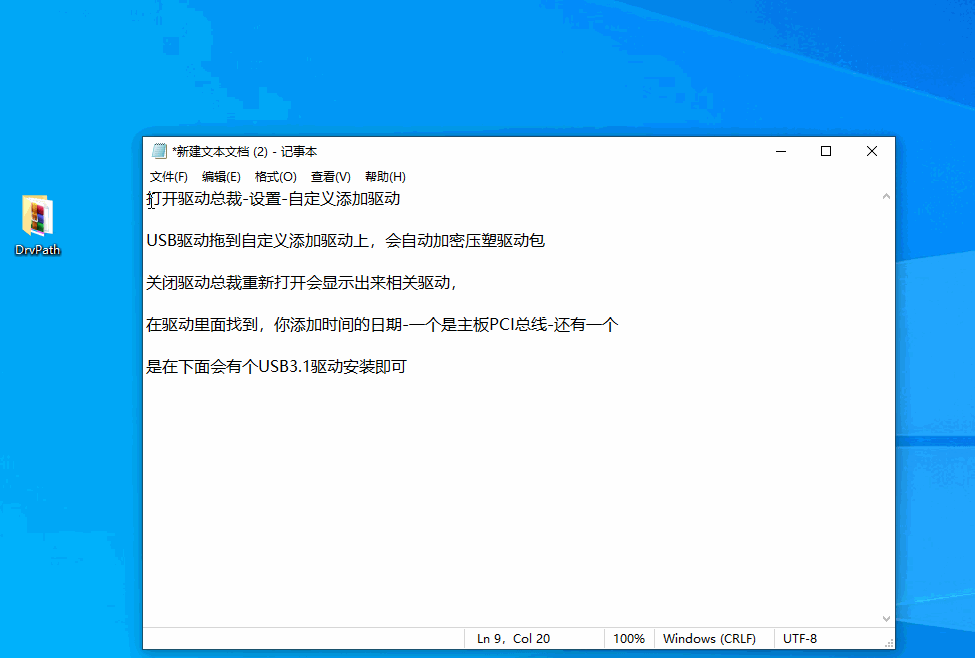Viewport: 975px width, 658px height.
Task: Open the 查看(V) menu
Action: click(x=330, y=176)
